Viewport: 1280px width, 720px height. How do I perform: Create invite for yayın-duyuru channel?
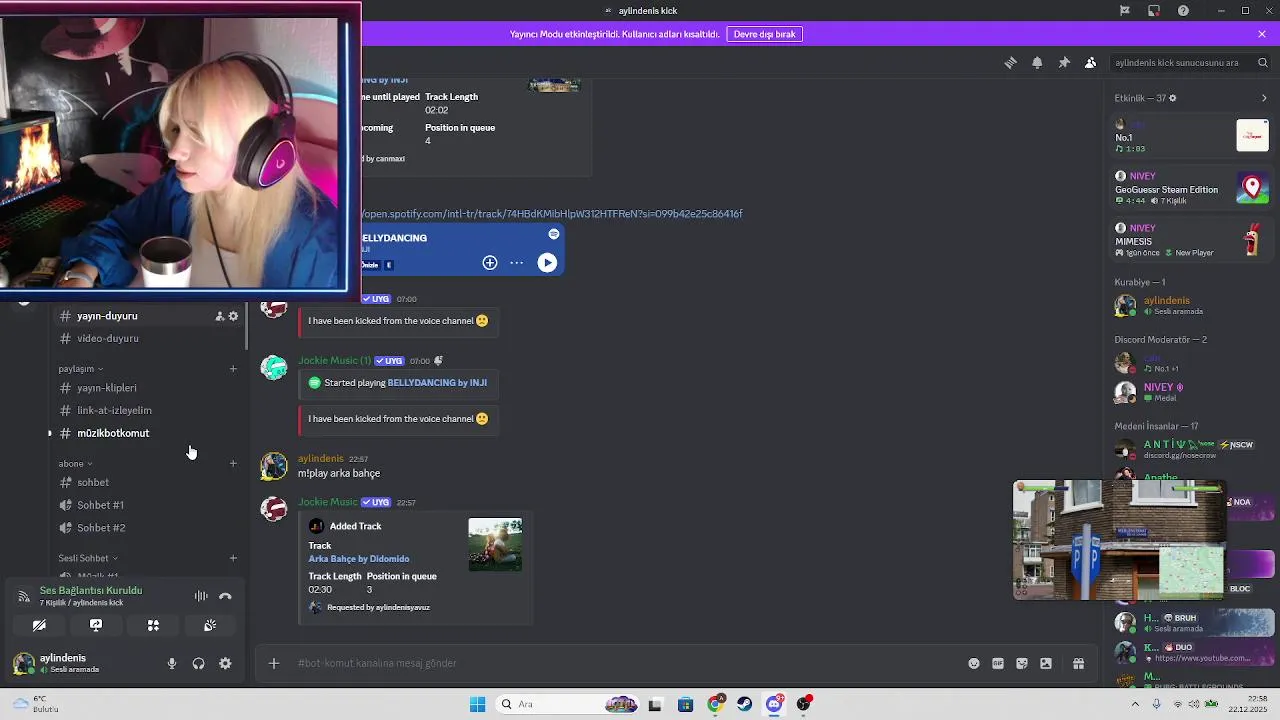pos(220,316)
